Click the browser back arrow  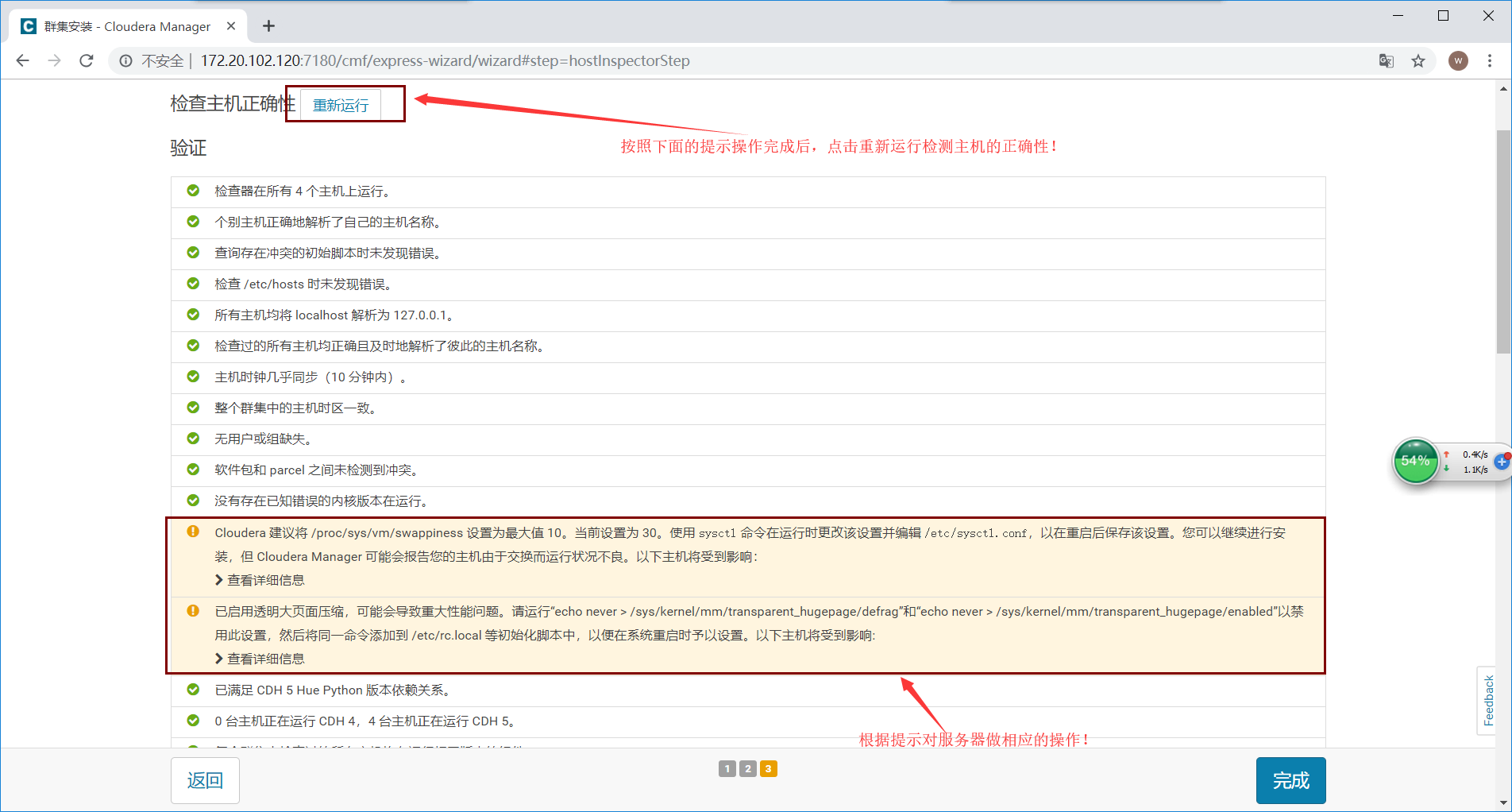[22, 60]
